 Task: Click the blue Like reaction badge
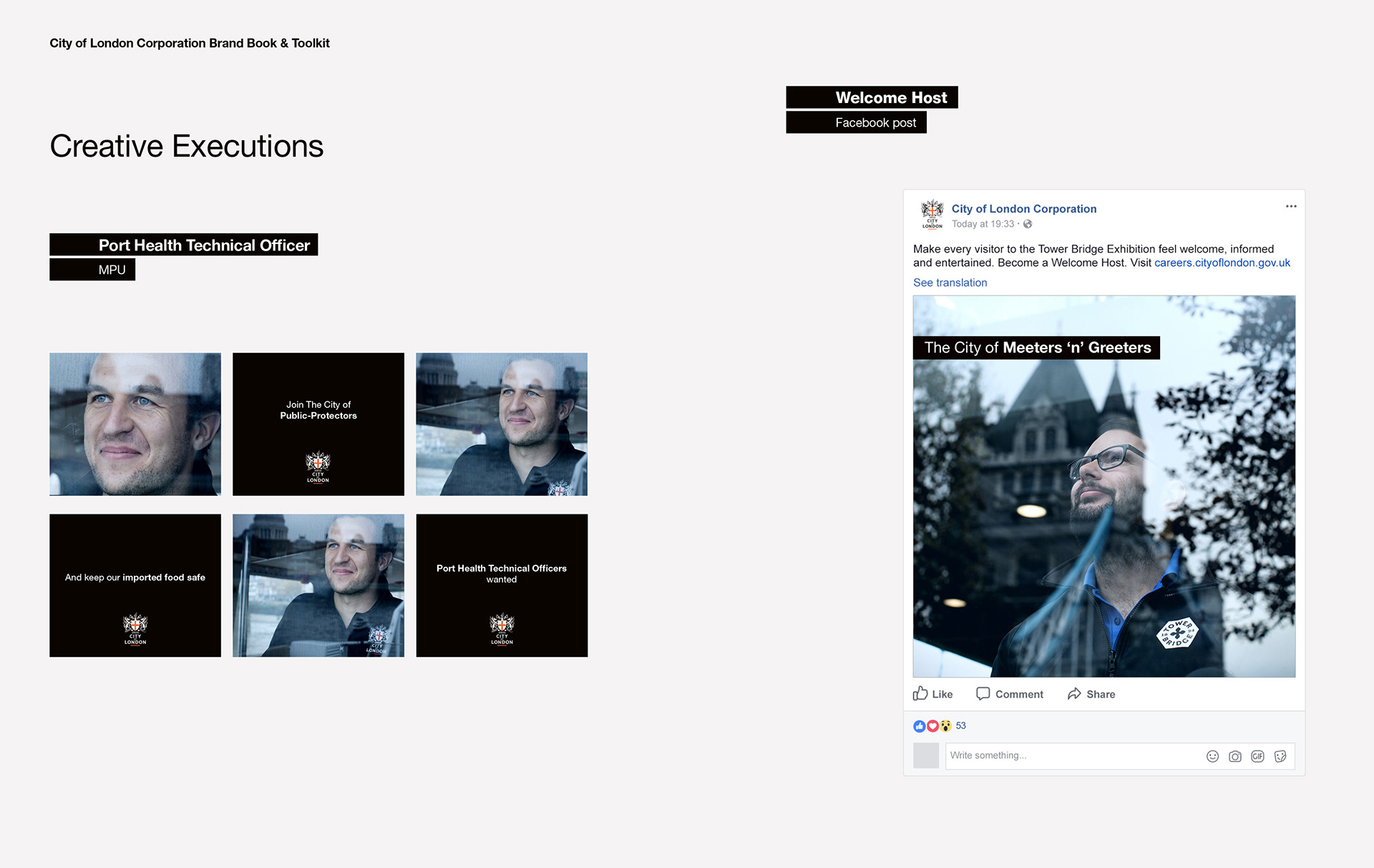[920, 726]
